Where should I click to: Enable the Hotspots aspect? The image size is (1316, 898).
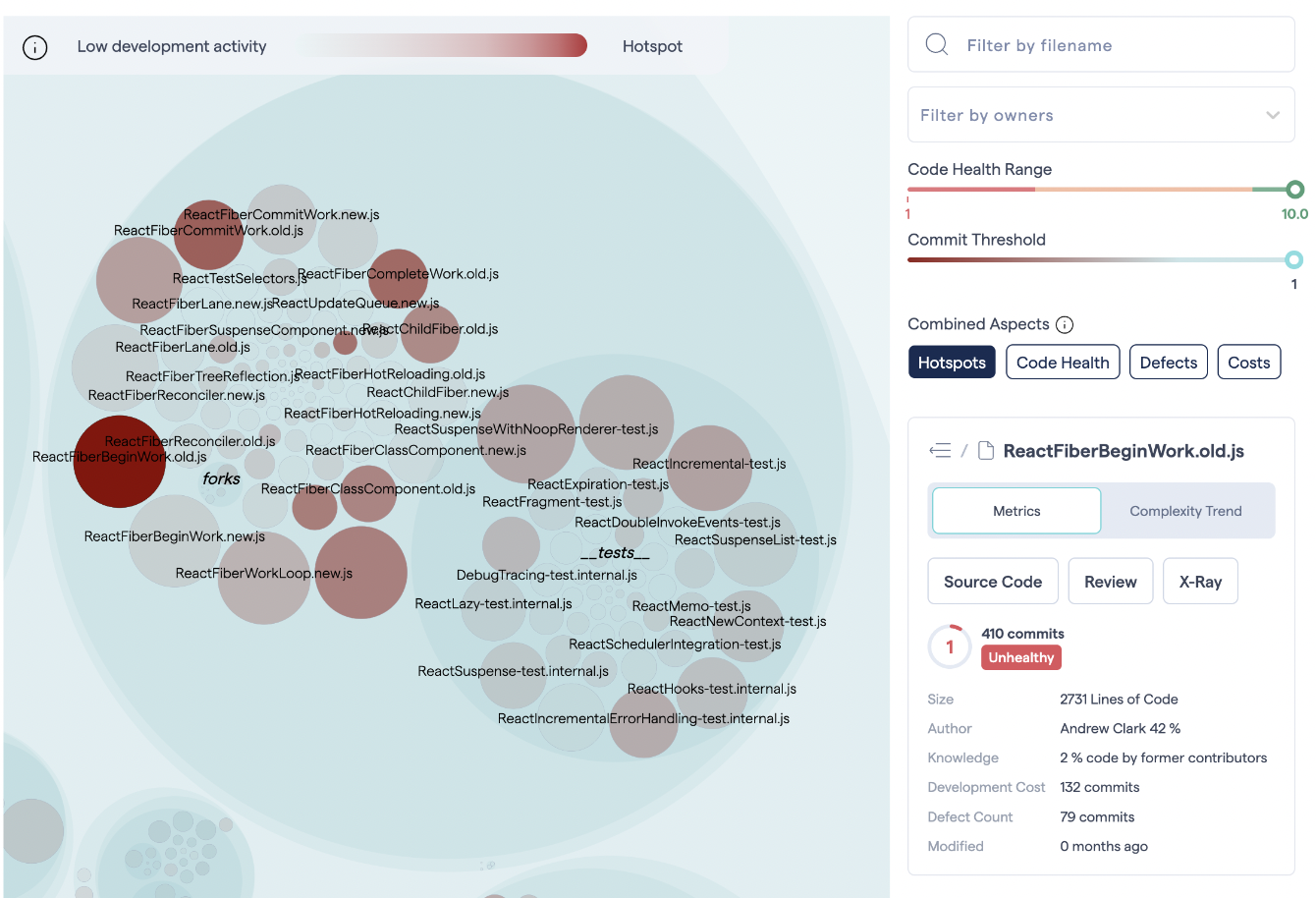click(951, 363)
